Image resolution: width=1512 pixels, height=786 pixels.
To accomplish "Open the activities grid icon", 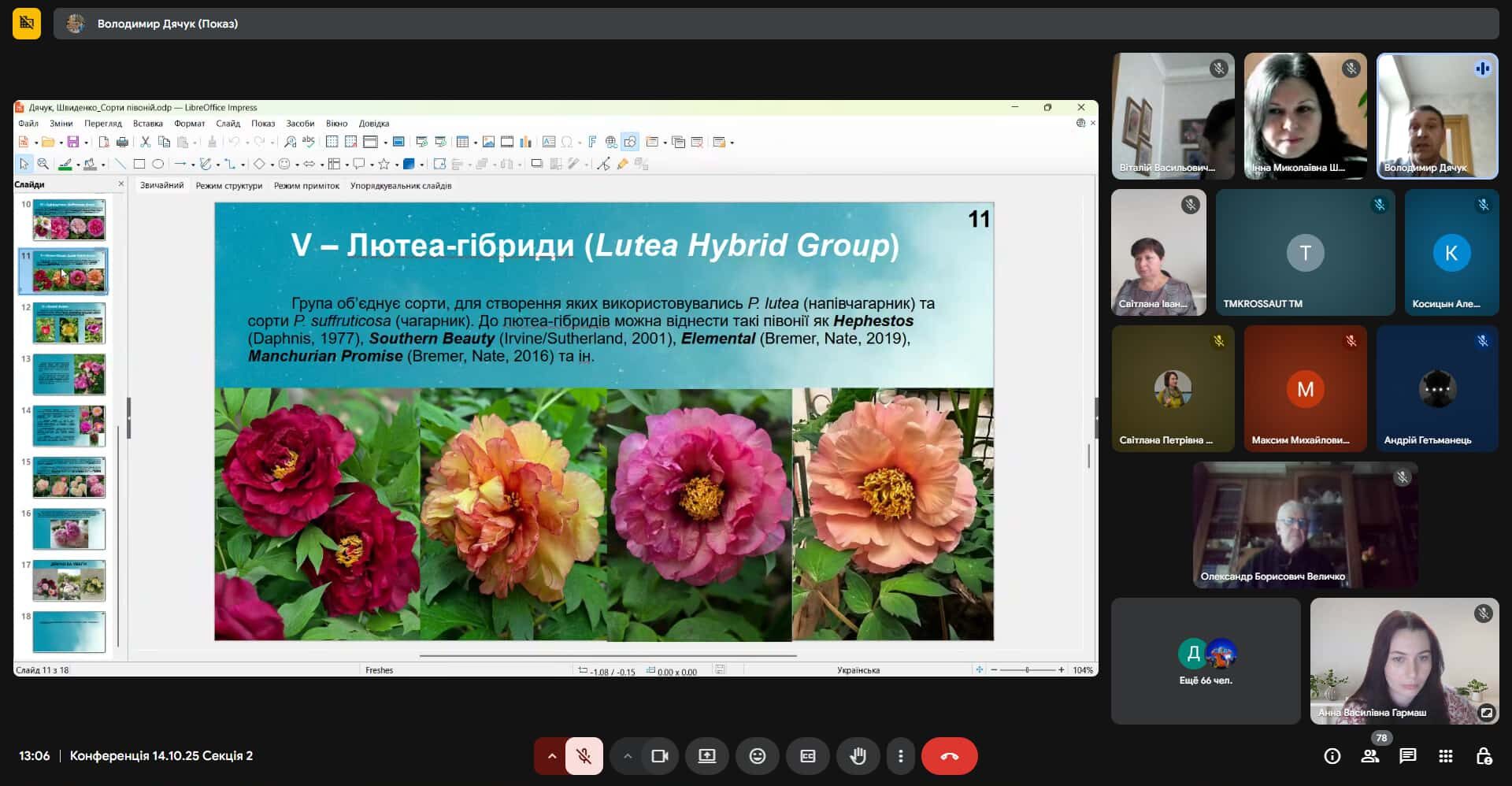I will [x=1445, y=756].
